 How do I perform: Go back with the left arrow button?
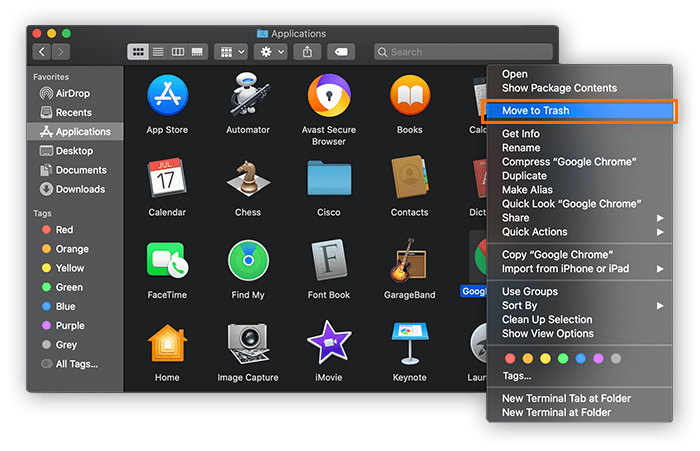coord(42,52)
